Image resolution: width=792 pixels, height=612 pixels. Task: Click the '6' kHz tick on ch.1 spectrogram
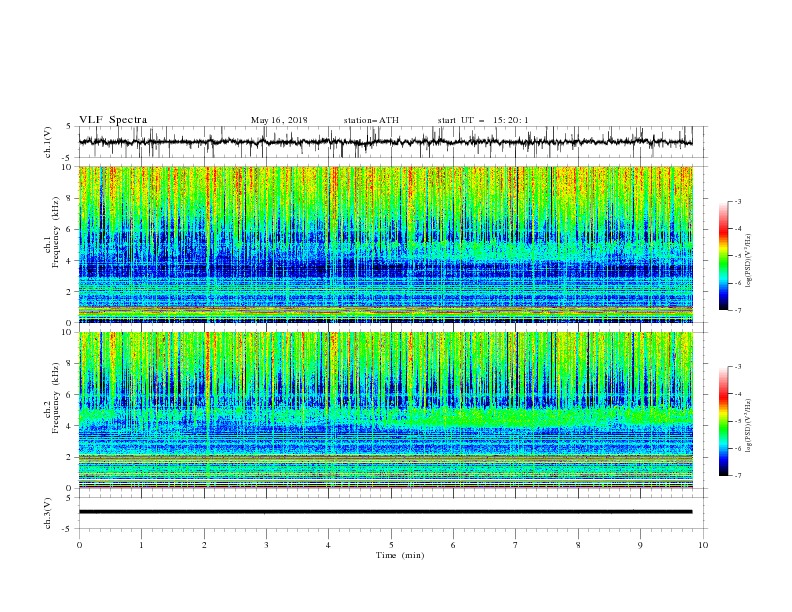point(70,230)
